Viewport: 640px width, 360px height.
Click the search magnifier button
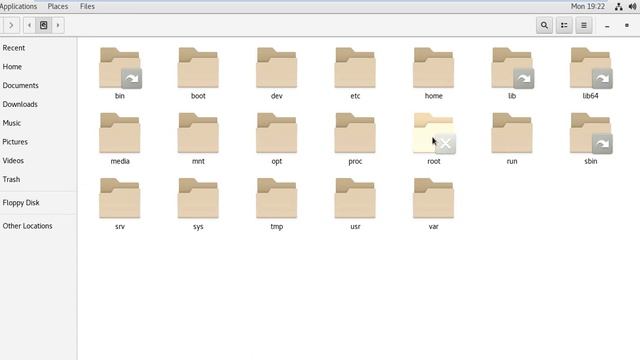click(544, 25)
